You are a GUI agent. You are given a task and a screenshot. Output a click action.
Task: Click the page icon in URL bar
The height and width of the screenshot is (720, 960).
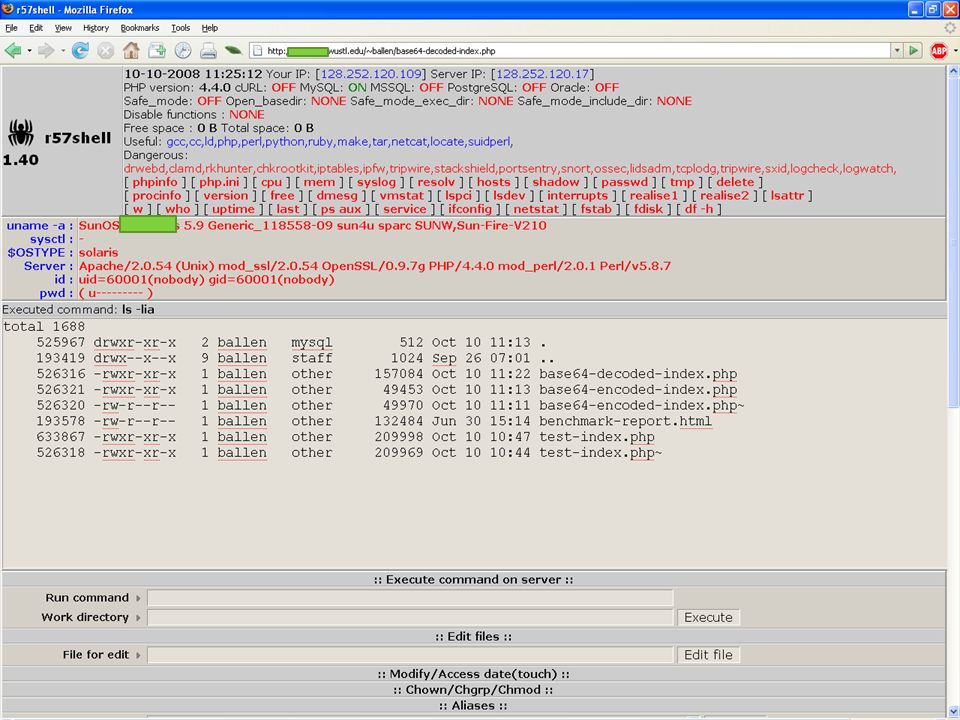coord(258,51)
